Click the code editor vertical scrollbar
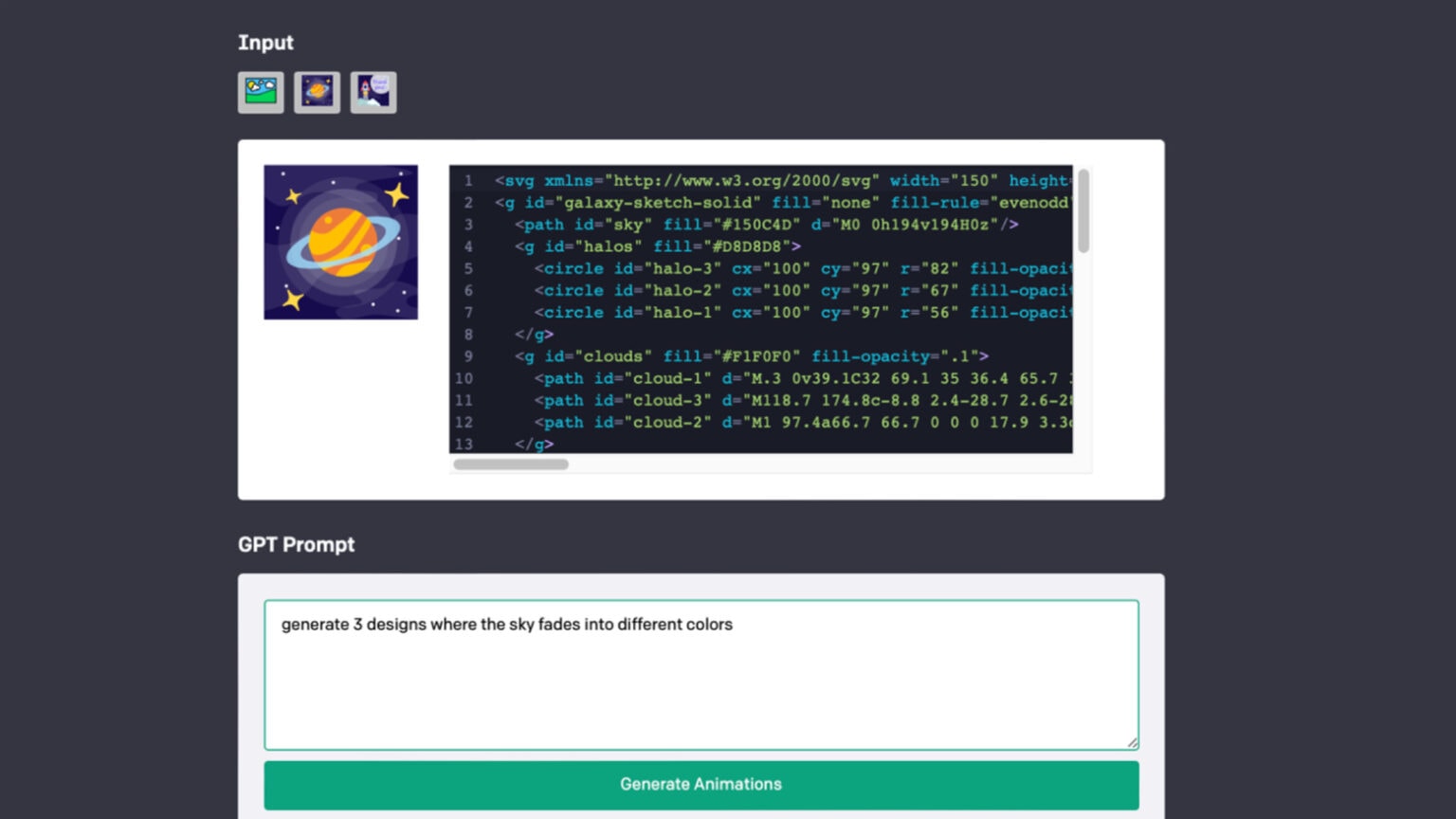This screenshot has width=1456, height=819. tap(1083, 212)
